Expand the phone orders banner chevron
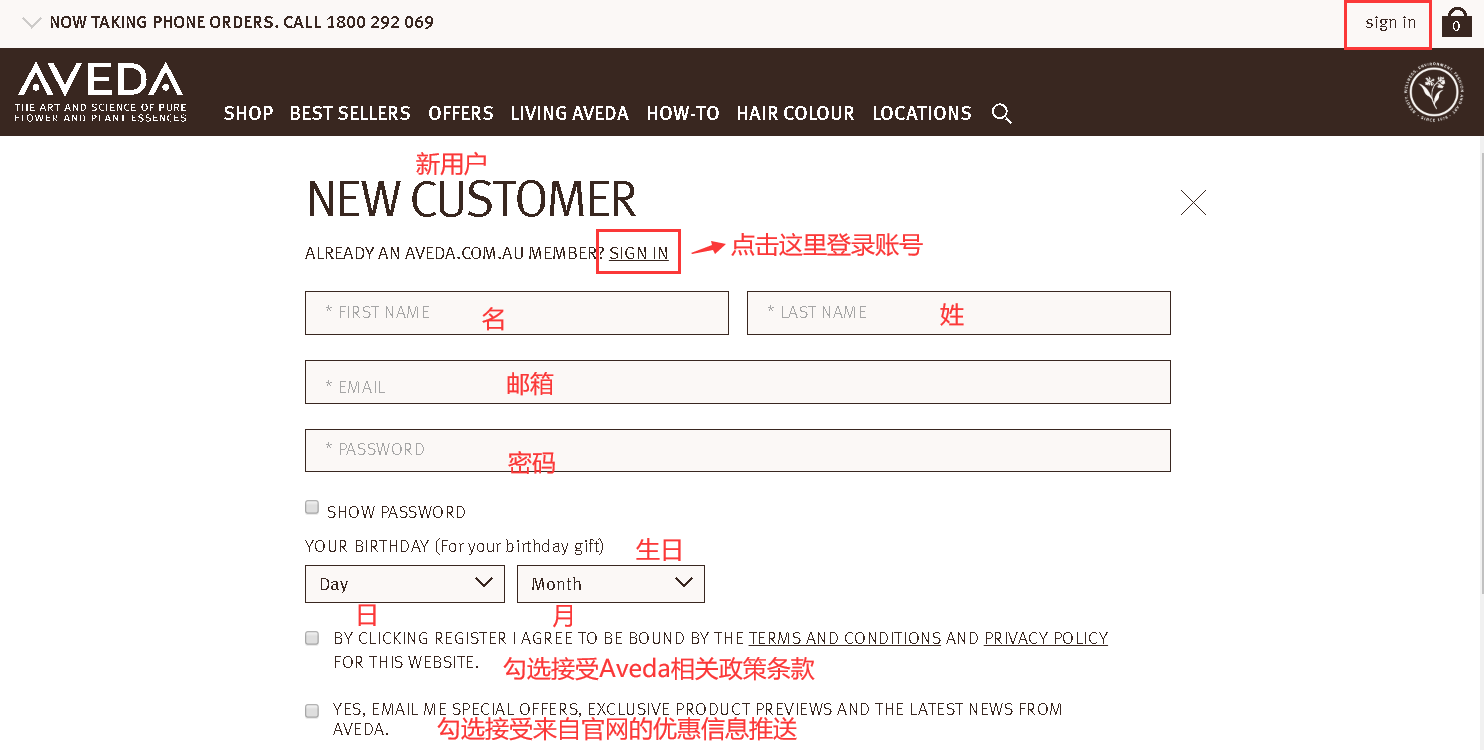 31,22
